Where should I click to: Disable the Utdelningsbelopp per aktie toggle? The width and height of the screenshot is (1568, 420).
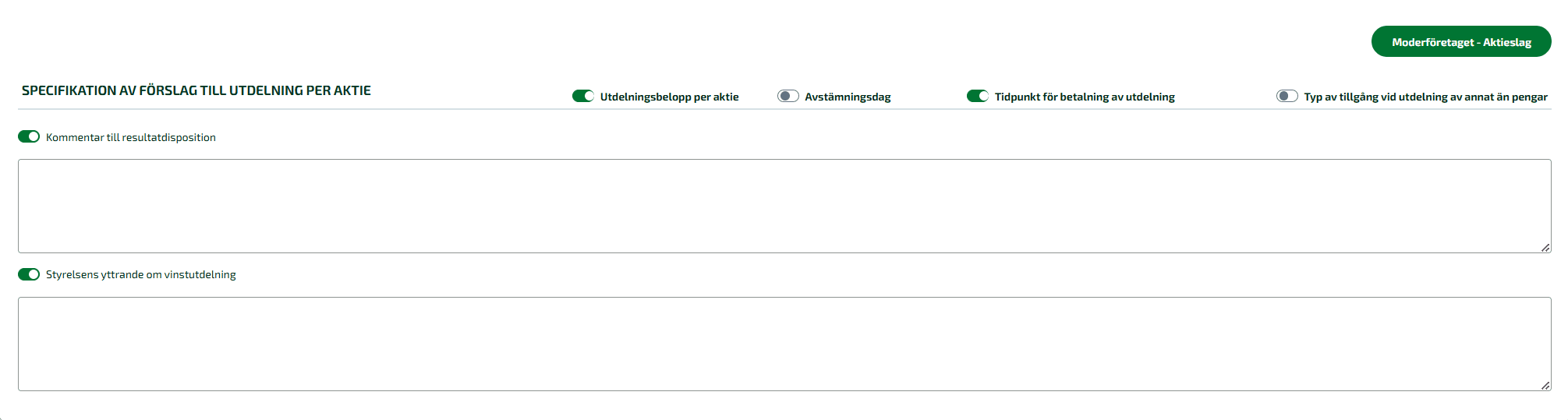click(583, 96)
